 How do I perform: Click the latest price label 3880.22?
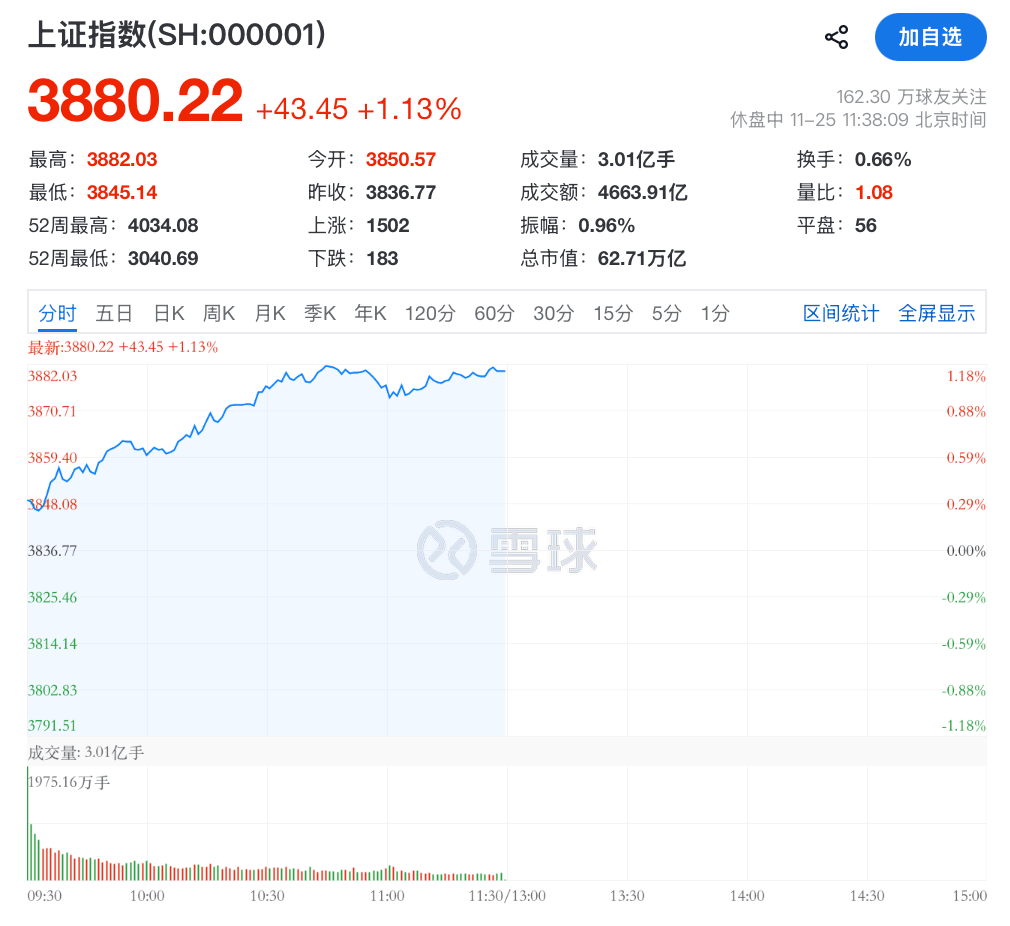coord(132,98)
